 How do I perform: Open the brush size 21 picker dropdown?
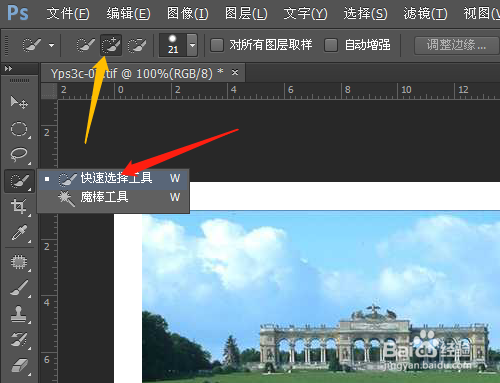pyautogui.click(x=192, y=45)
